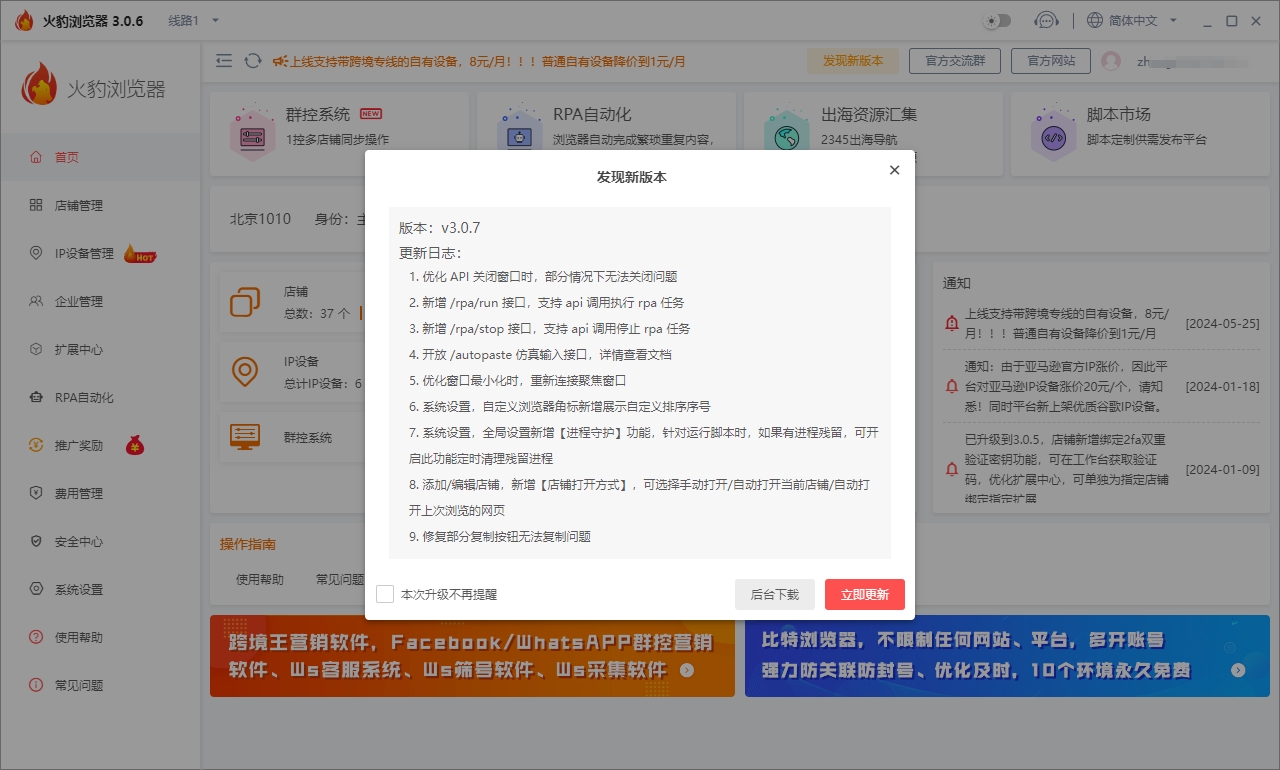The image size is (1280, 770).
Task: Click the 使用帮助 question mark icon
Action: point(36,637)
